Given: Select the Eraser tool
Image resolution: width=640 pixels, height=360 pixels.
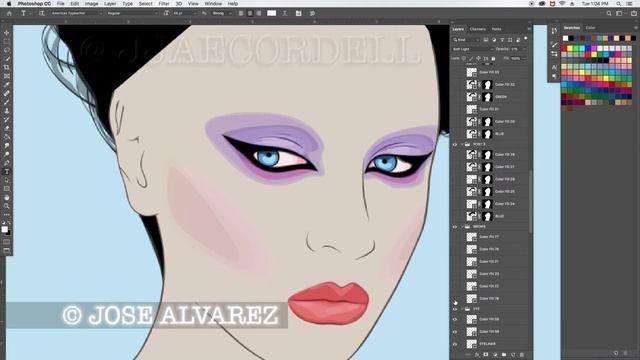Looking at the screenshot, I should click(x=7, y=128).
